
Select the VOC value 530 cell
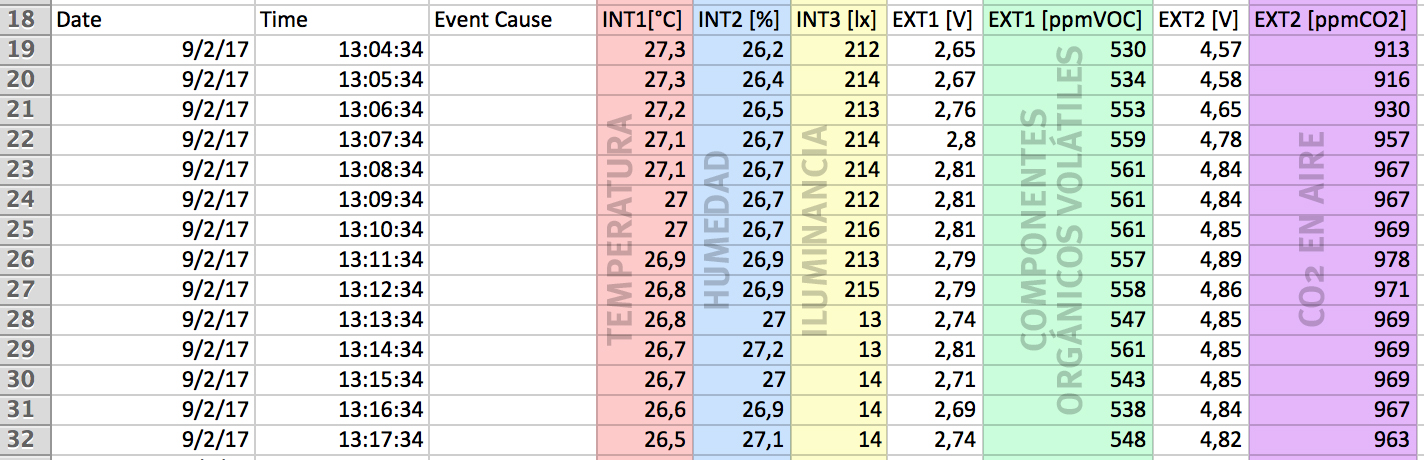[x=1068, y=50]
